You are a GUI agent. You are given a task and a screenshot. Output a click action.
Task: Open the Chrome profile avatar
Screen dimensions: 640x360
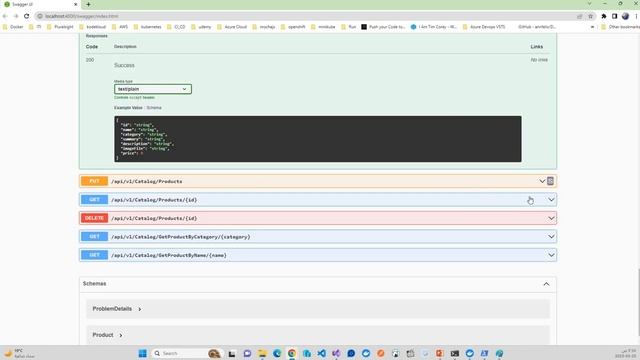click(x=625, y=16)
